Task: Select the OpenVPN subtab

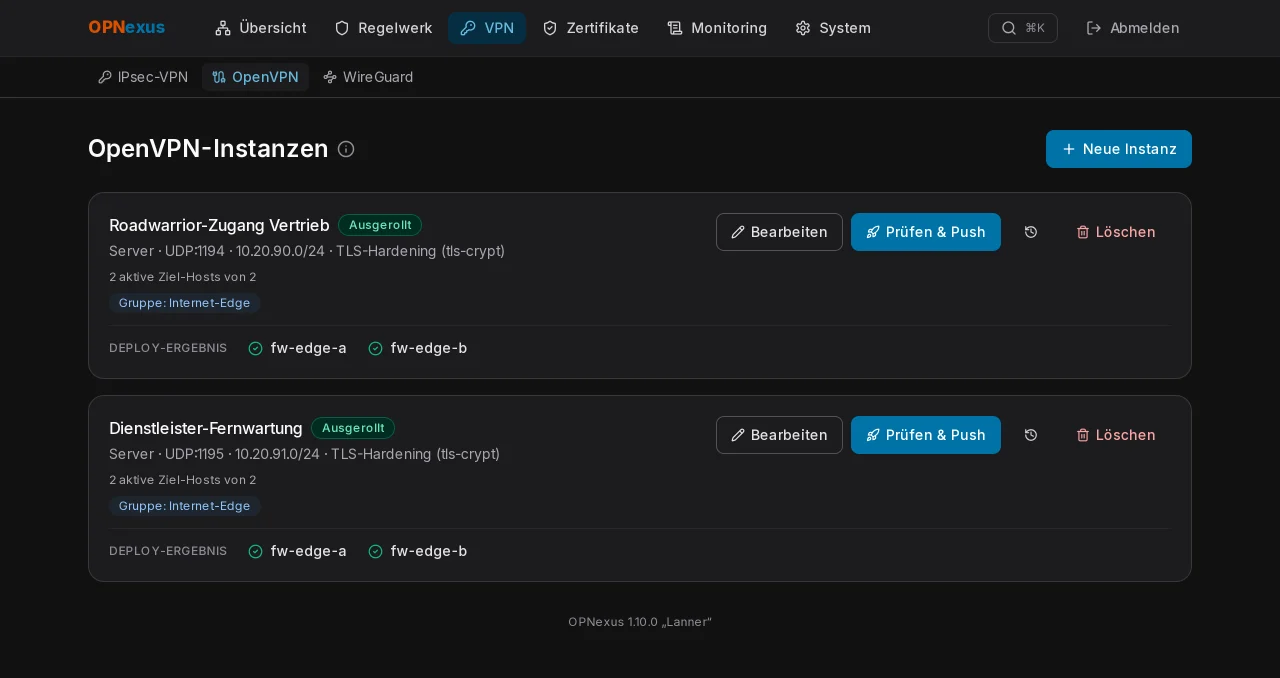Action: 255,77
